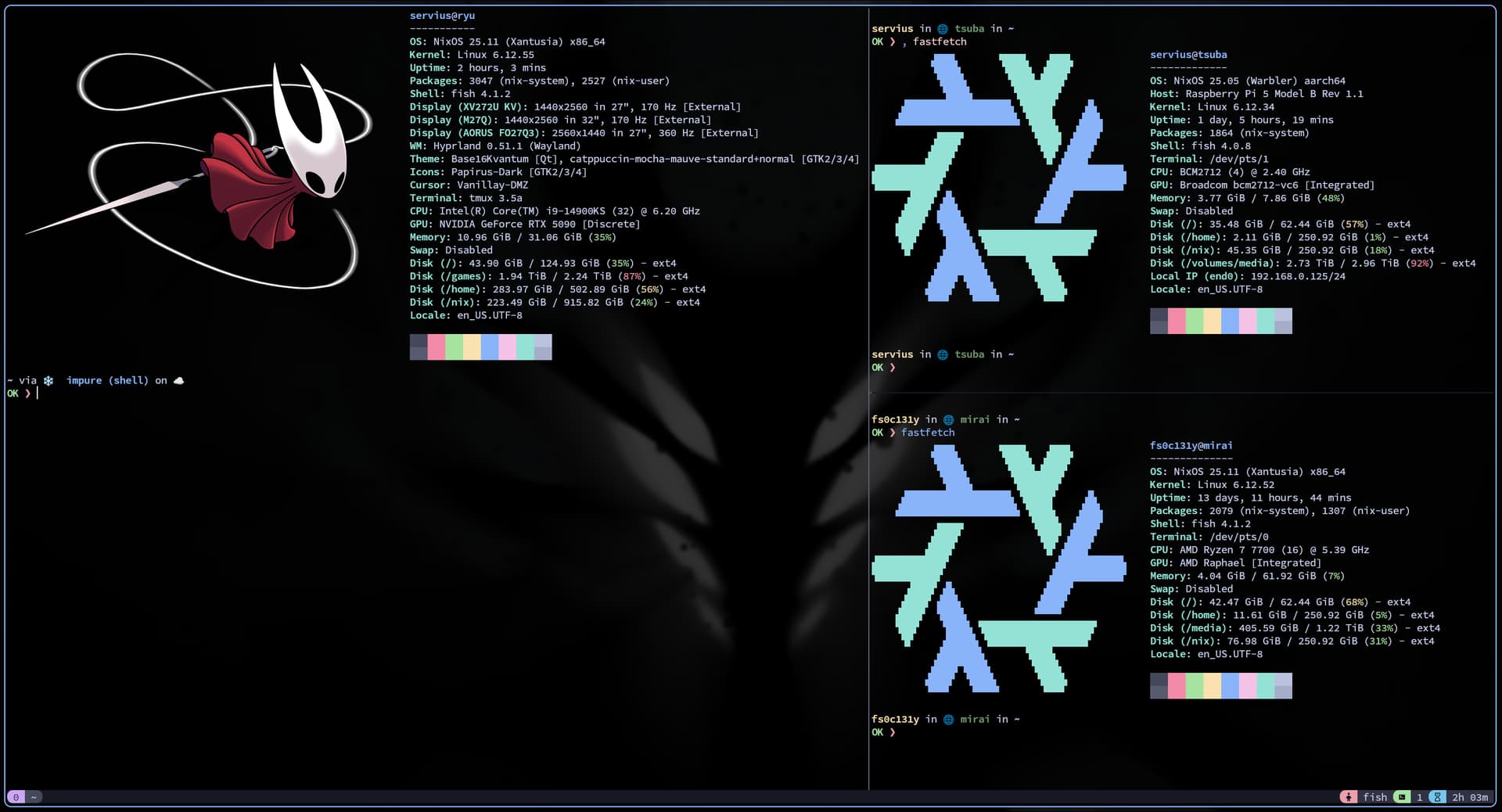
Task: Click the green terminal window-count icon
Action: (1403, 797)
